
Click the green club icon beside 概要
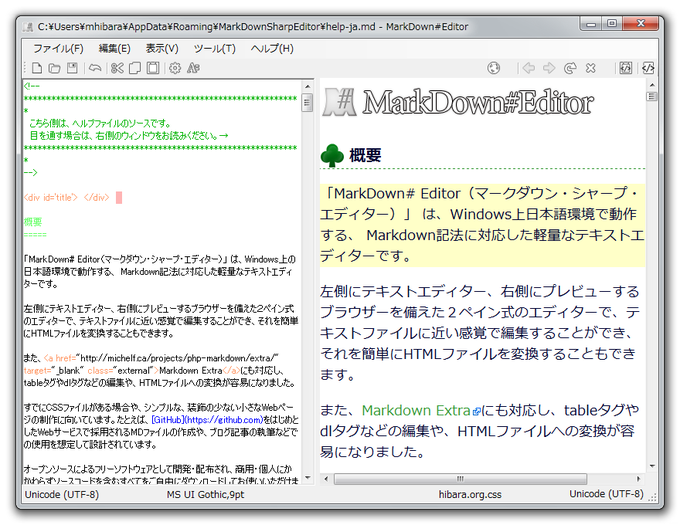point(332,155)
